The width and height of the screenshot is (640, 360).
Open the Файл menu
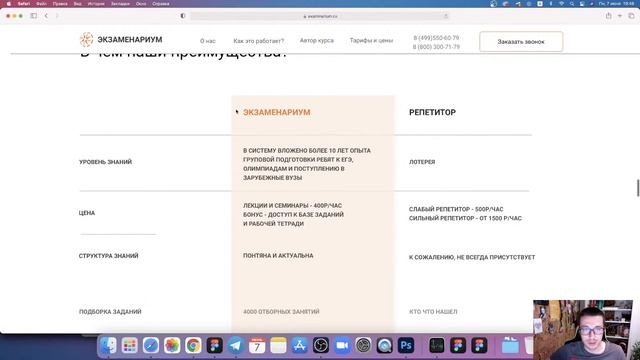(41, 4)
